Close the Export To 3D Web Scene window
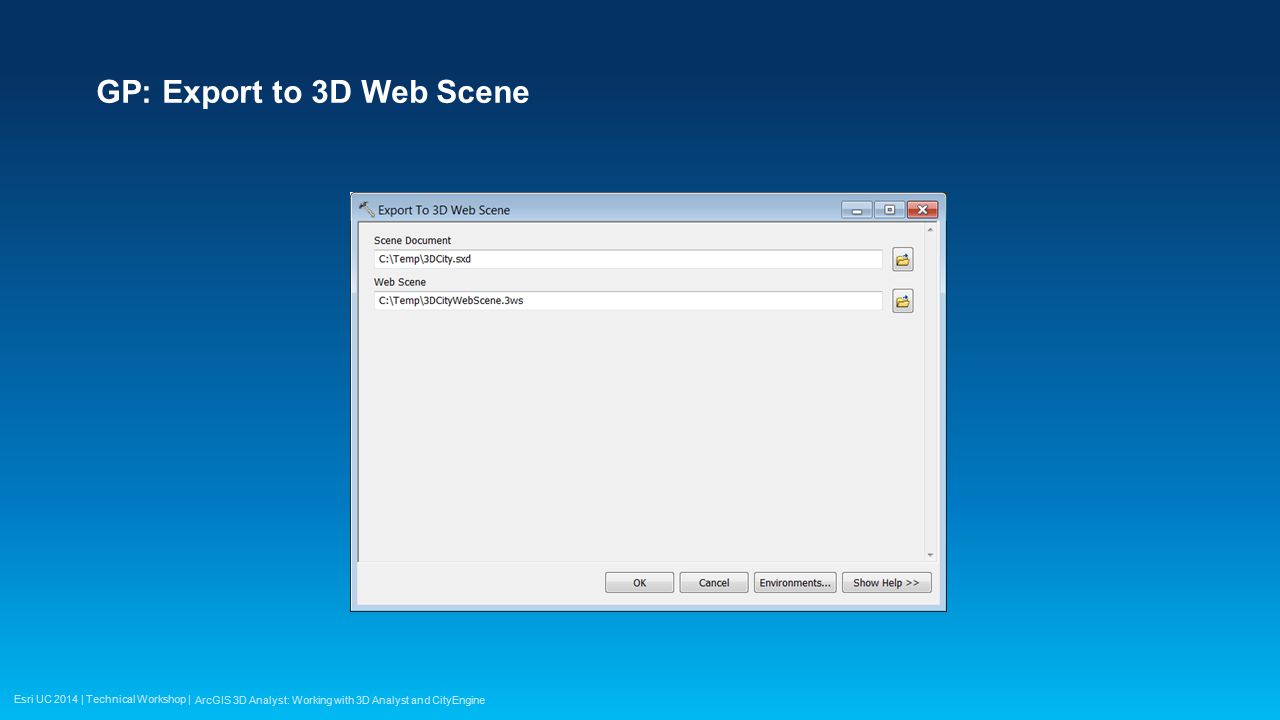 pyautogui.click(x=922, y=210)
